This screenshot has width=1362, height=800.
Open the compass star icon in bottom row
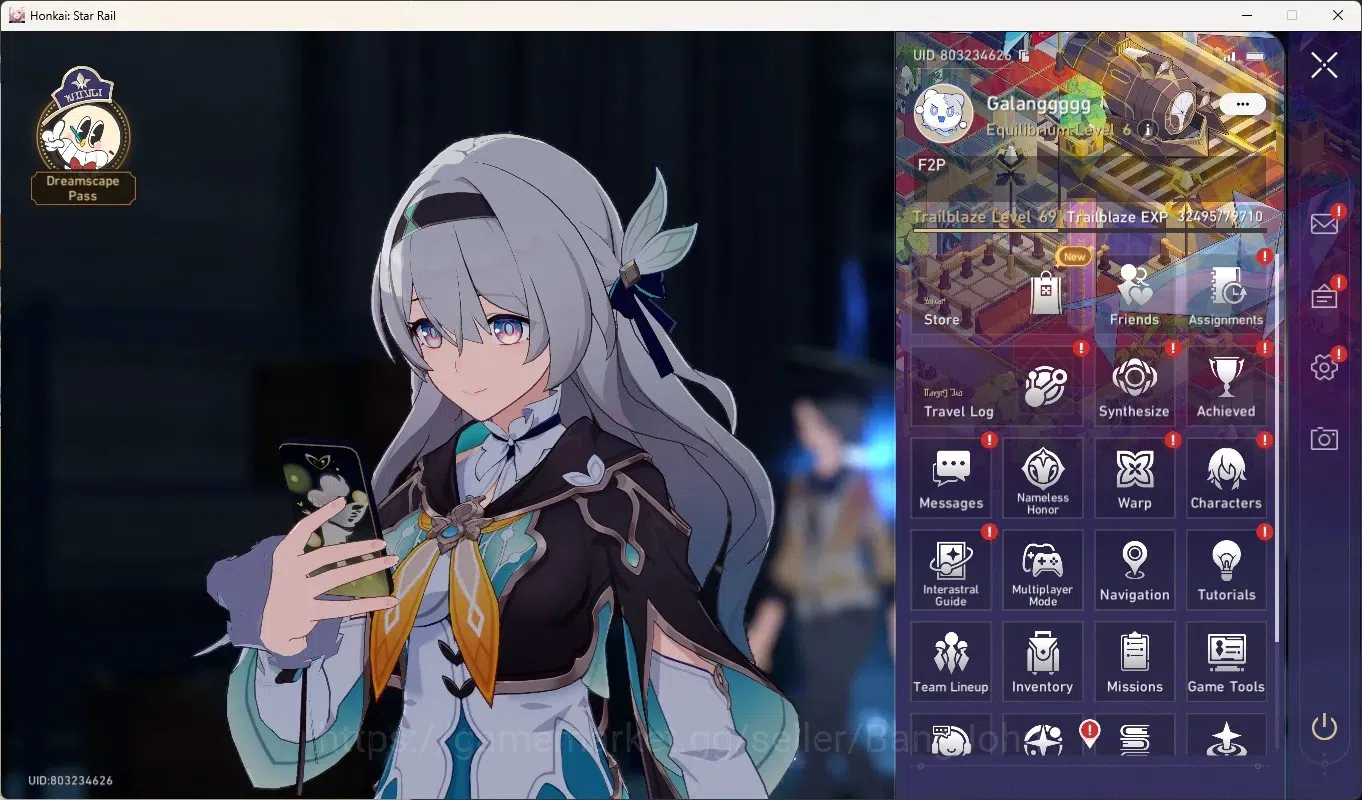click(x=1043, y=738)
